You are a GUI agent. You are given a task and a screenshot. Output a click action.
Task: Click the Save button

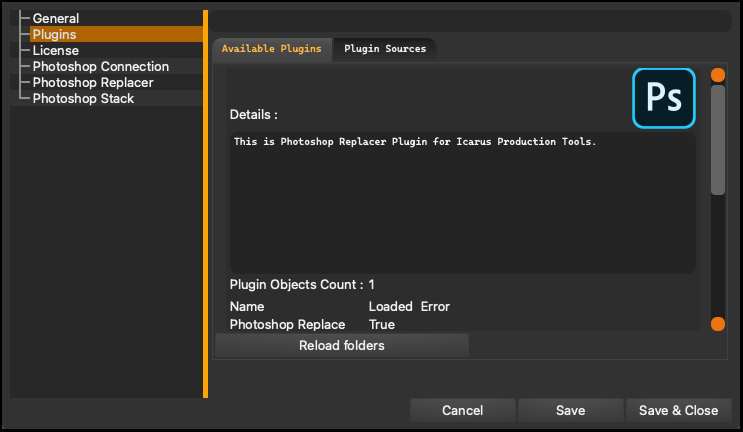pos(571,410)
